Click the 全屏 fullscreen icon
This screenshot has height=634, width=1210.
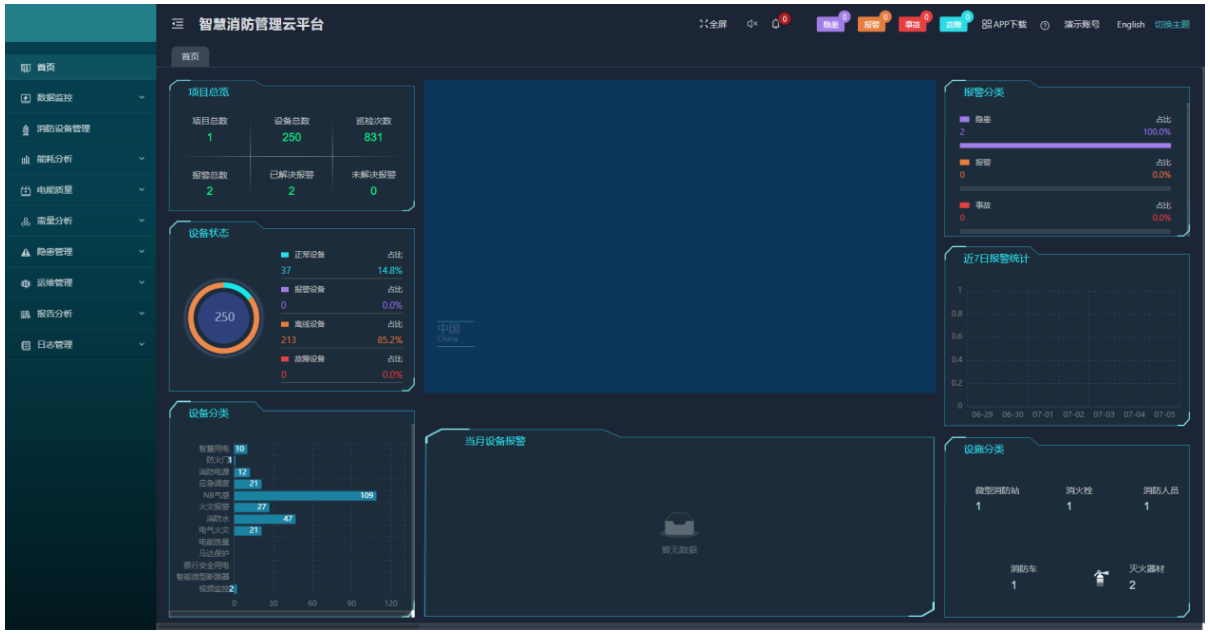(704, 24)
